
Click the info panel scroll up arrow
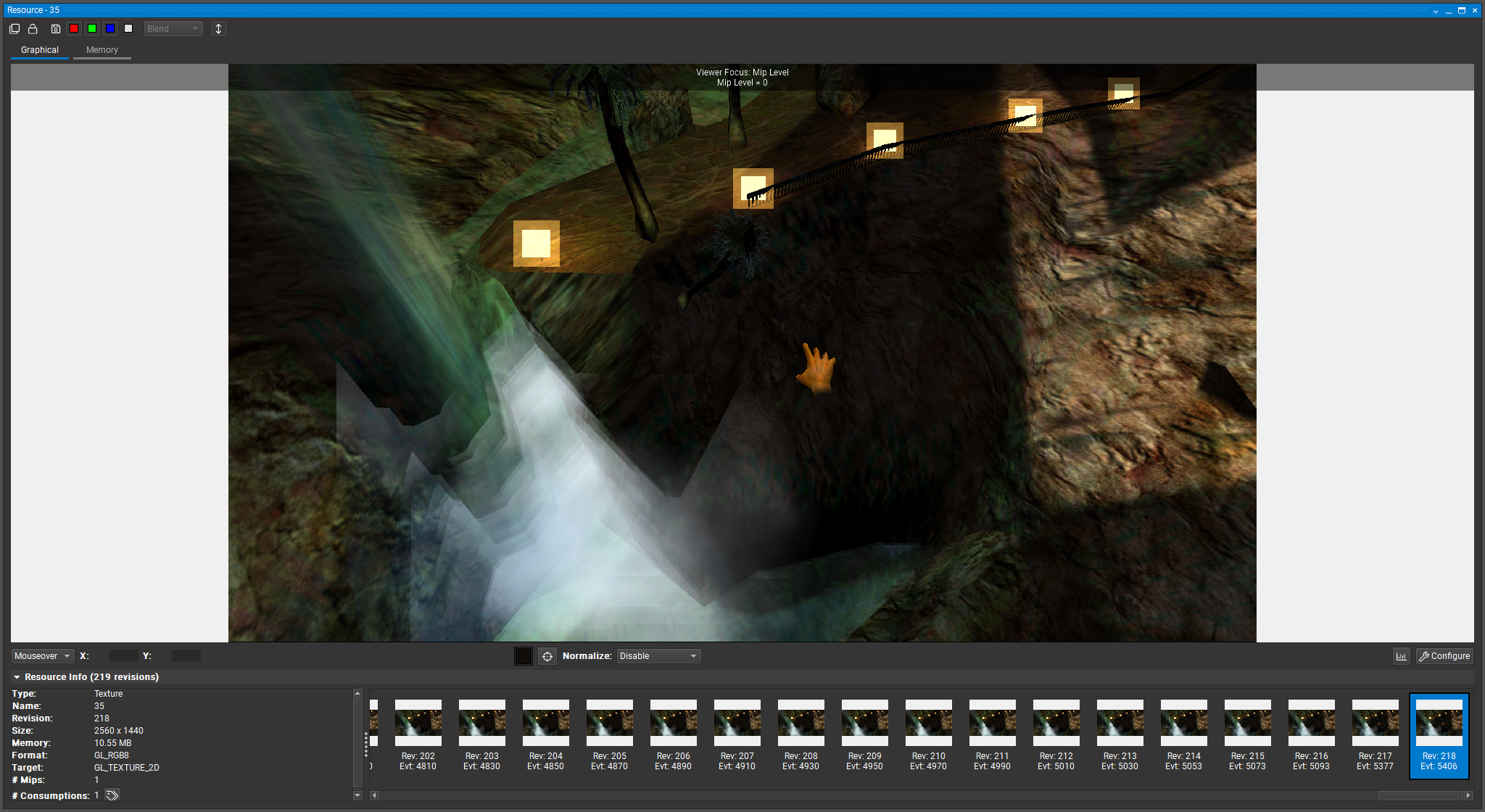[357, 694]
